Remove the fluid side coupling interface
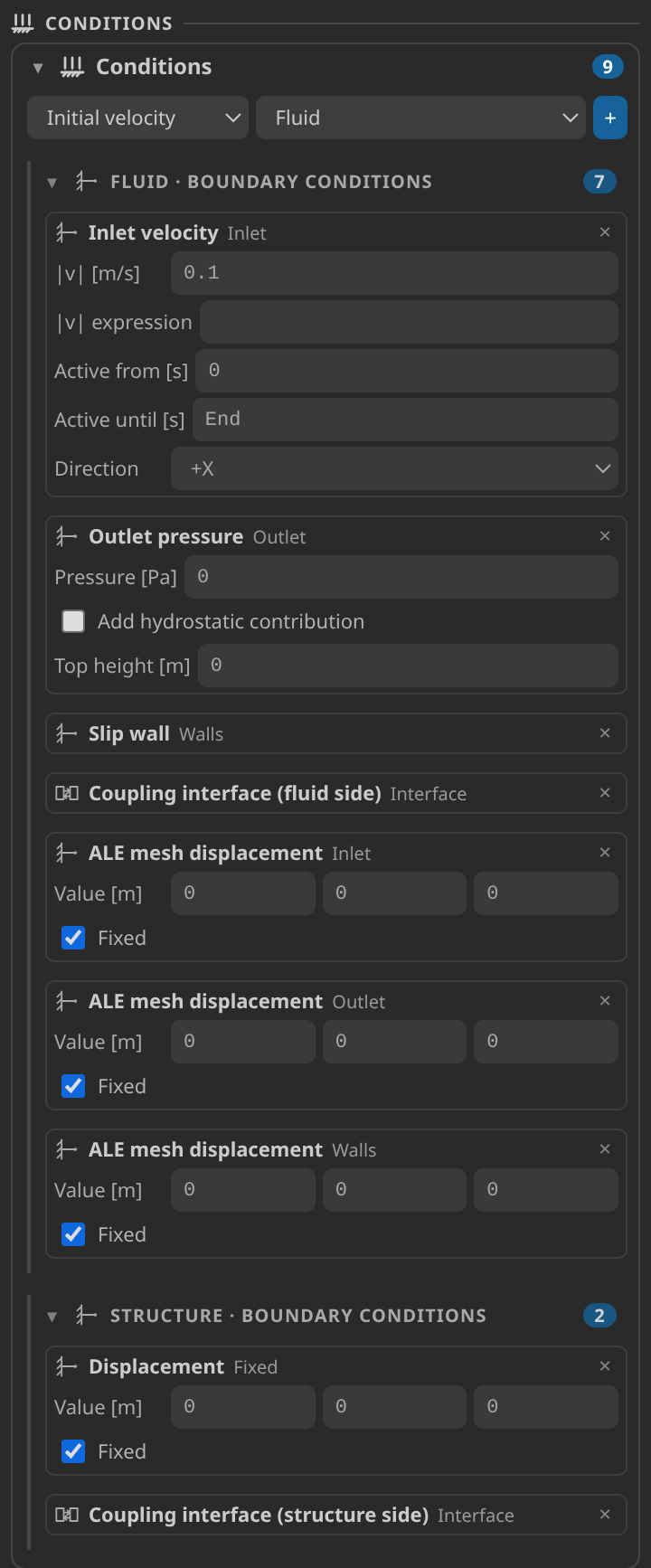Screen dimensions: 651x1568 pos(605,793)
